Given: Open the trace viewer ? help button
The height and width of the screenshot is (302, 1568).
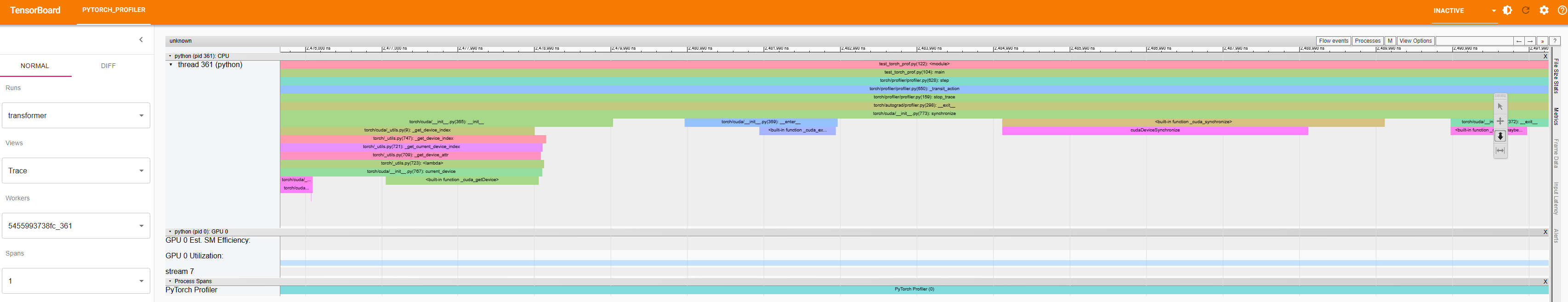Looking at the screenshot, I should [1555, 41].
